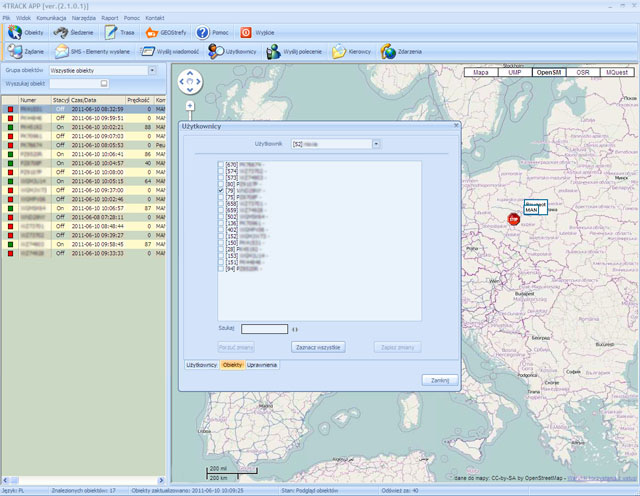Click the MAN label on the map

(x=531, y=210)
